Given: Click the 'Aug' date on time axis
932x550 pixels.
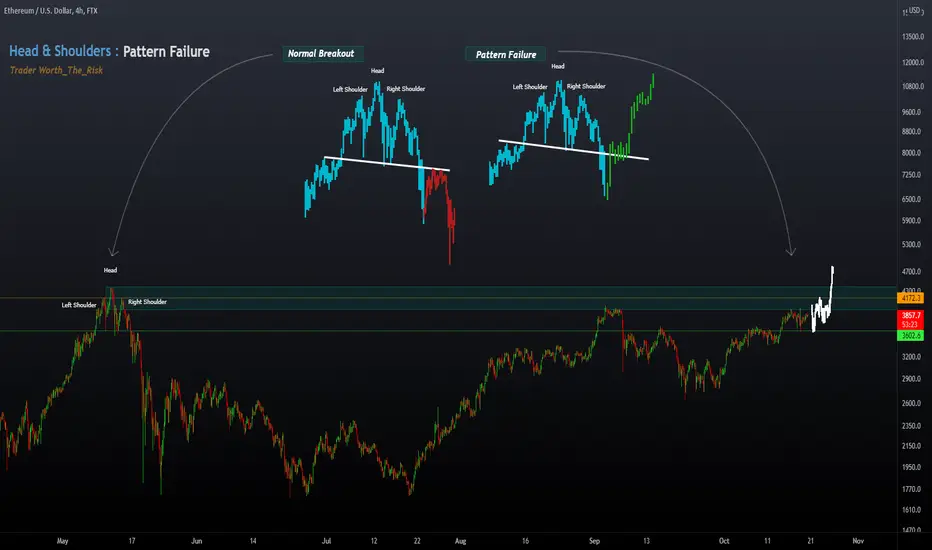Looking at the screenshot, I should pos(461,541).
